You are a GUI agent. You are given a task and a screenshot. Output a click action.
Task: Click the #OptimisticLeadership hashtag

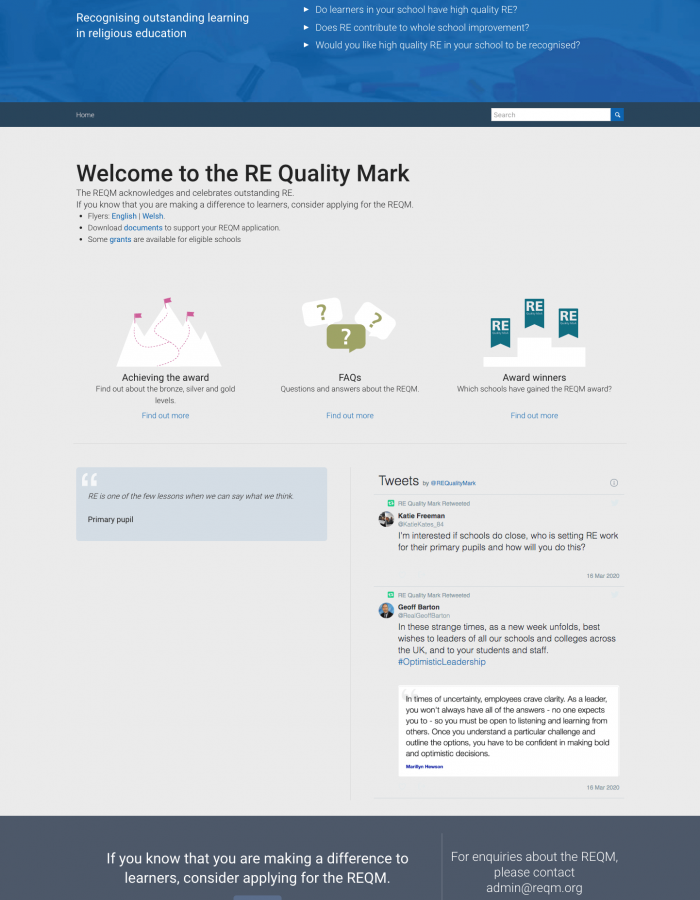coord(442,662)
